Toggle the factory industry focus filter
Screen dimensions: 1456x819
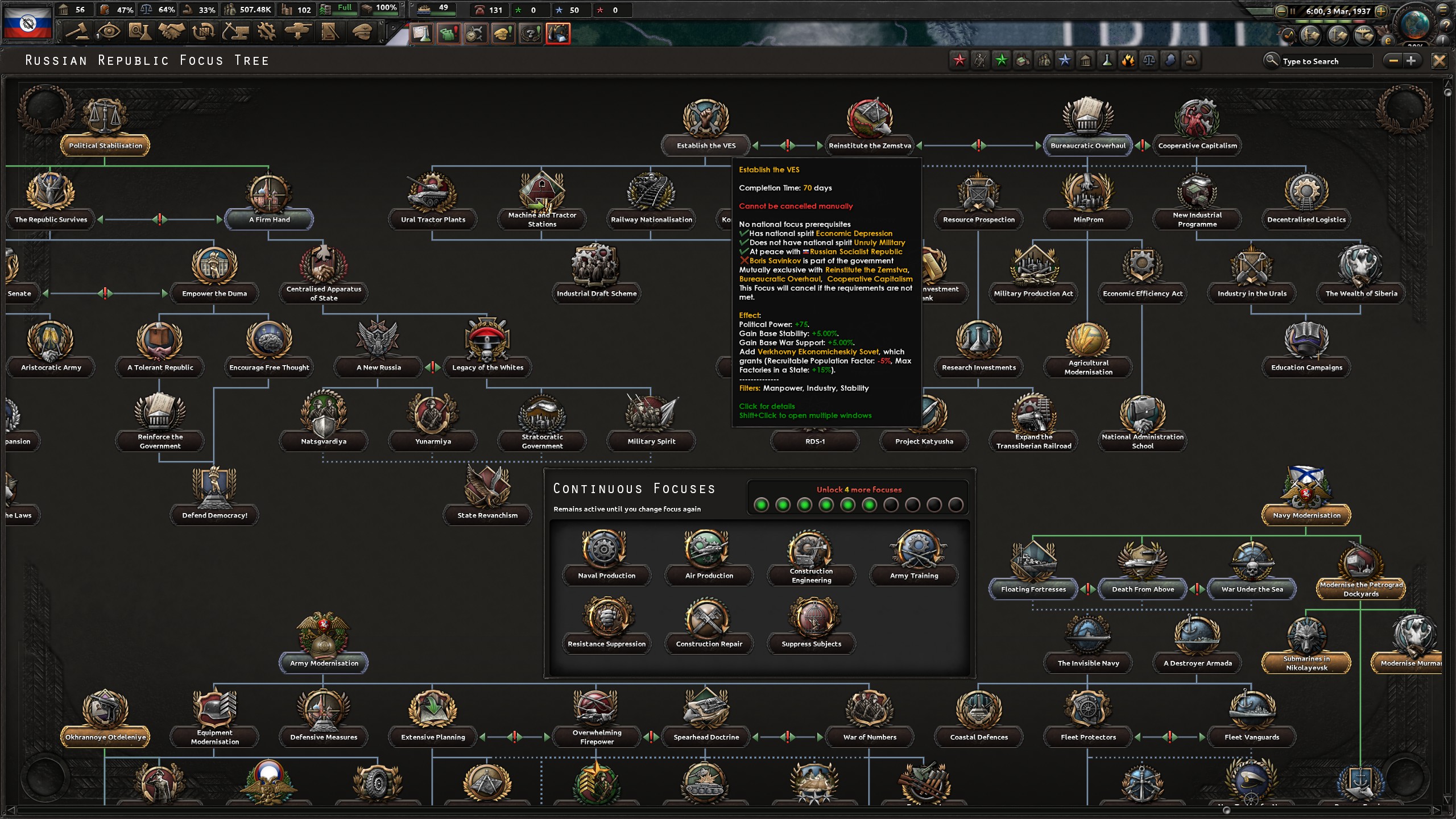(1023, 60)
